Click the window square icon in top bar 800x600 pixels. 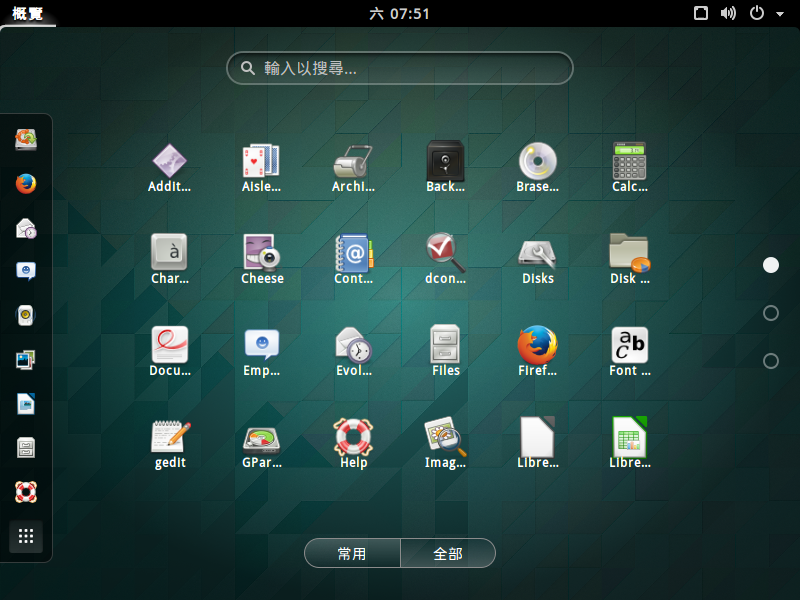701,13
